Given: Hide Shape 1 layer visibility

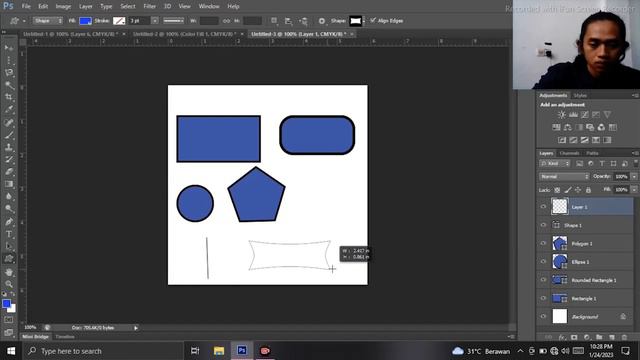Looking at the screenshot, I should [543, 225].
